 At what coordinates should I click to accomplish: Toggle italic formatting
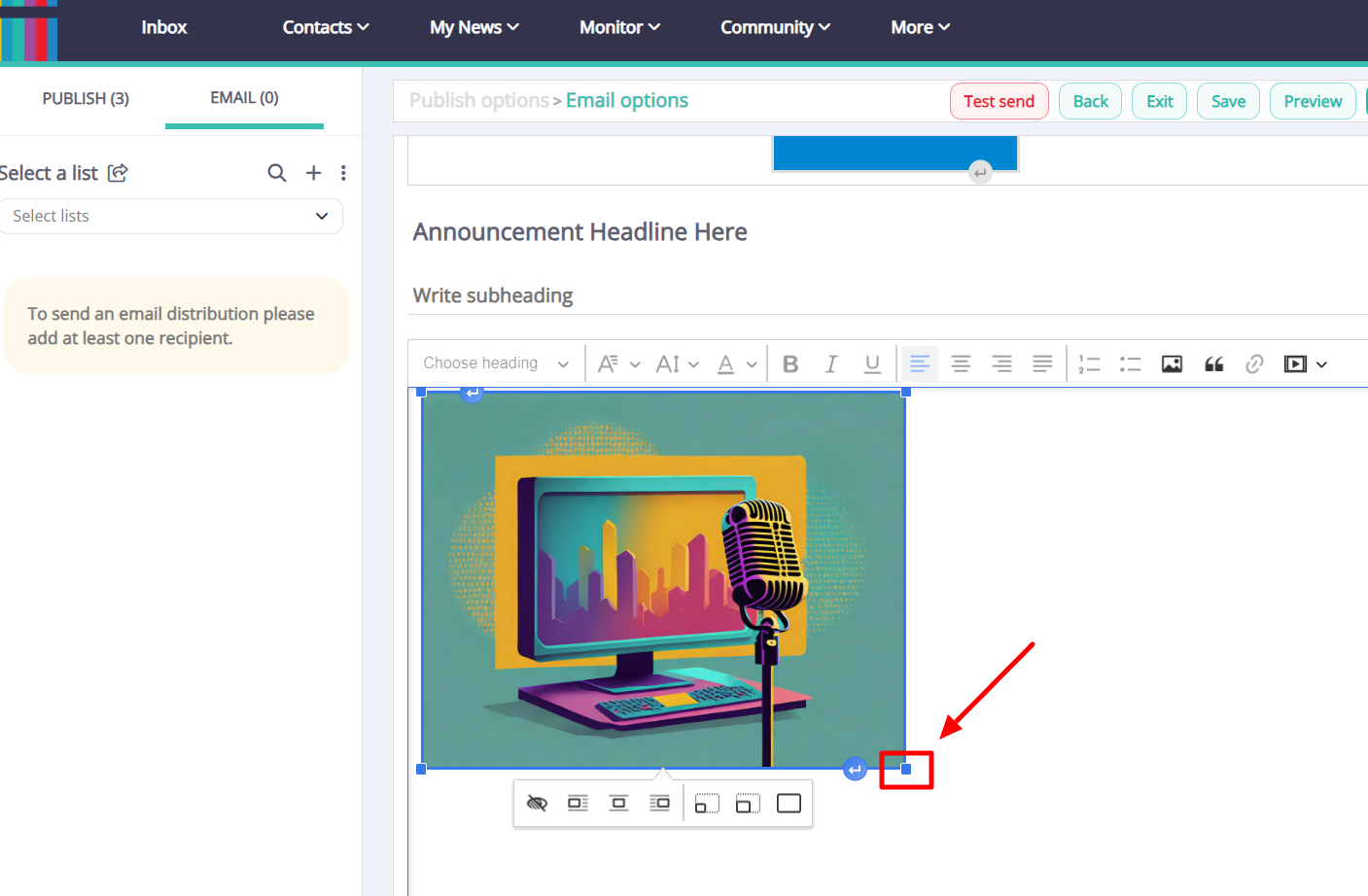[831, 363]
